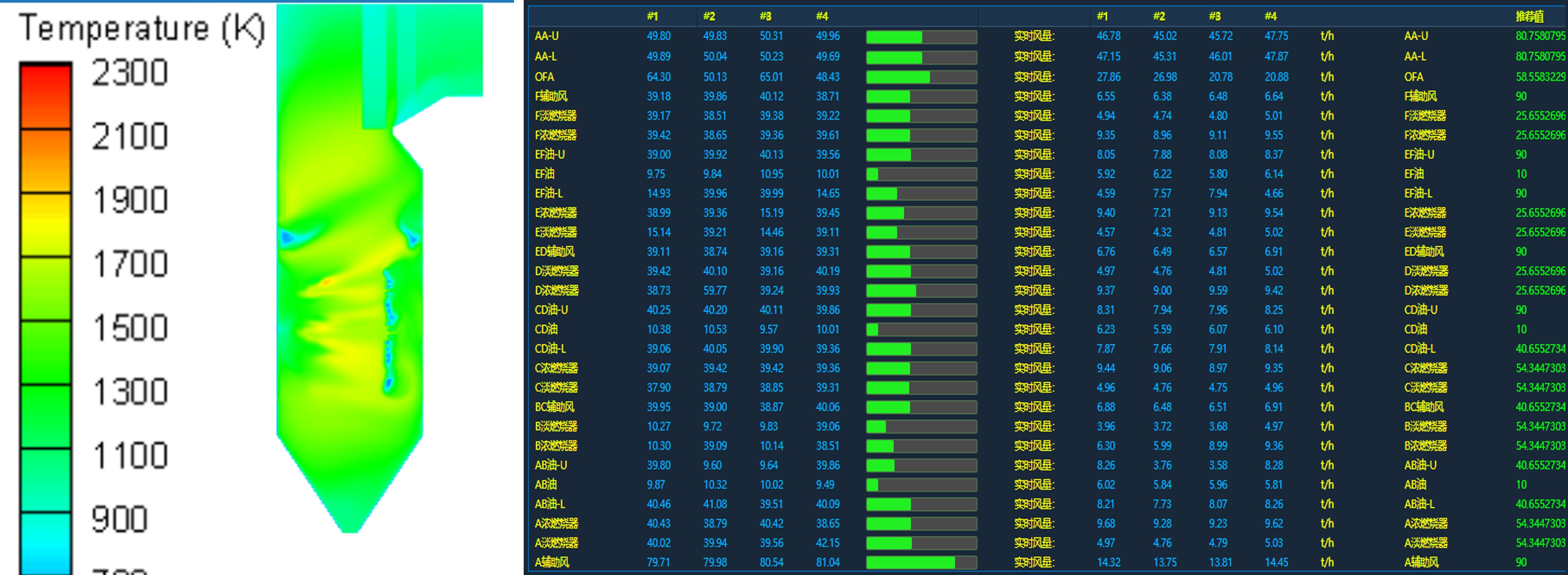
Task: Click the #4 header in right airflow table
Action: [1270, 17]
